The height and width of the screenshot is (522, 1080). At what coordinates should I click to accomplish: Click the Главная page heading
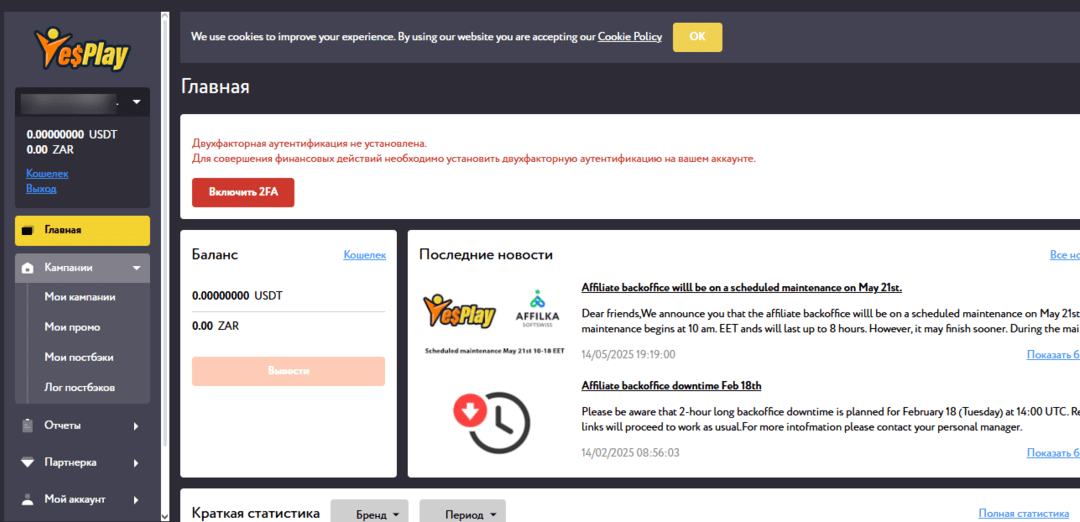[x=216, y=87]
